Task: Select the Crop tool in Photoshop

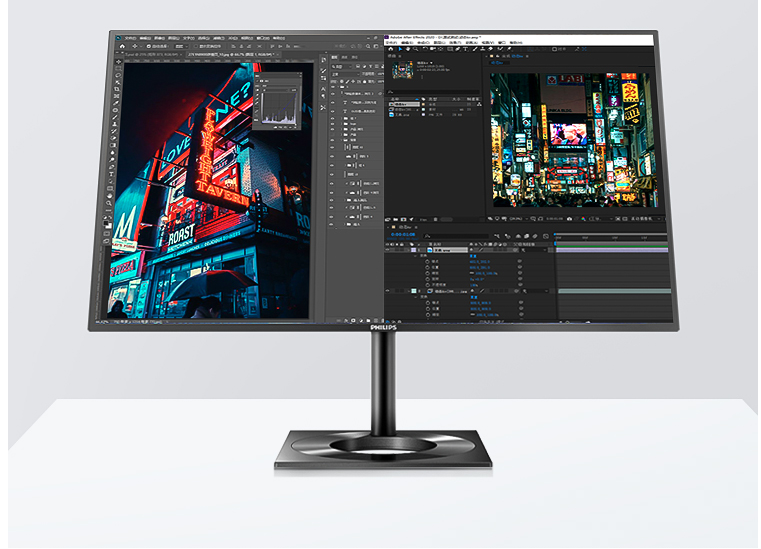Action: tap(117, 89)
